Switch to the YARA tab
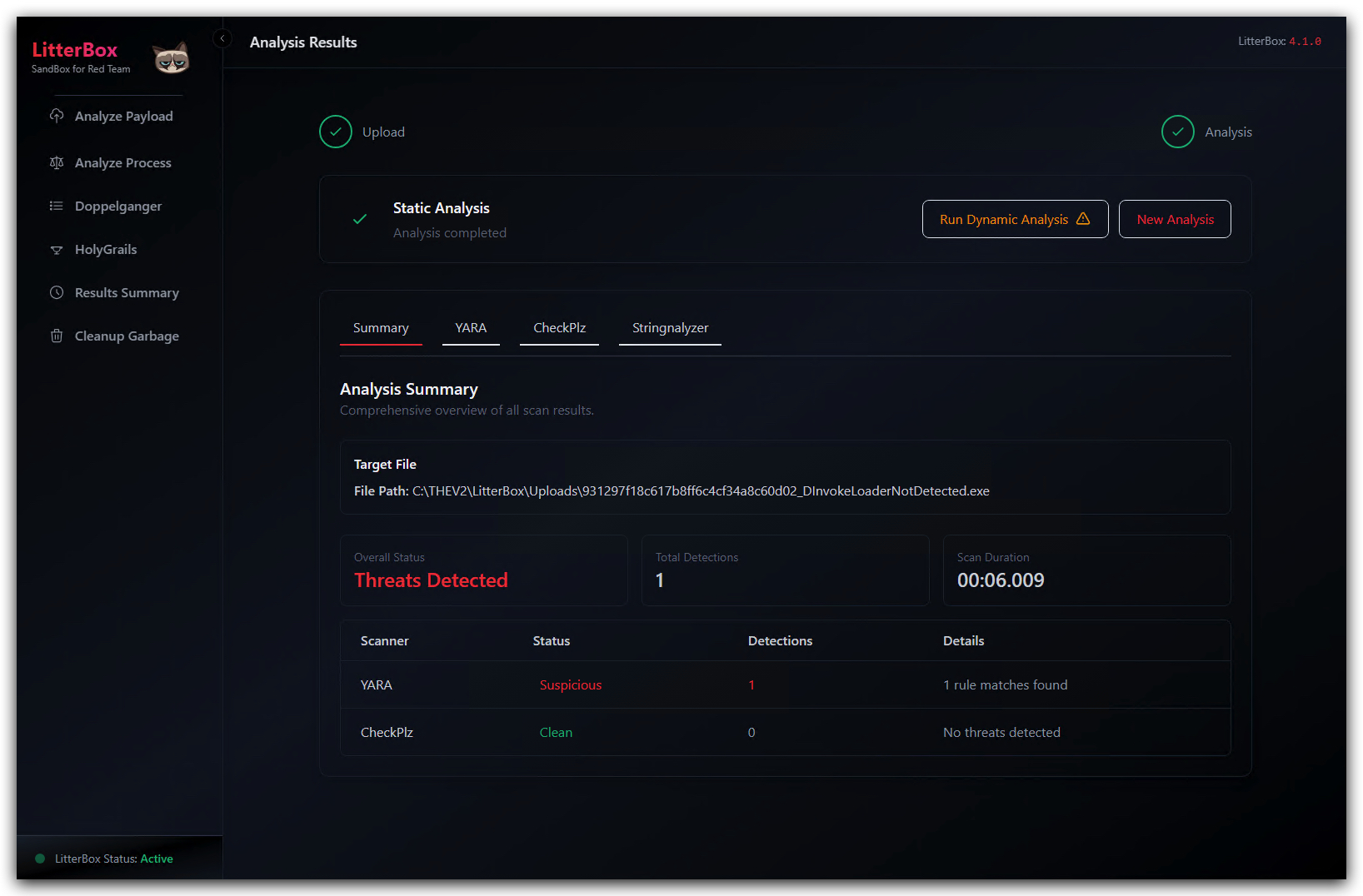 click(x=471, y=328)
